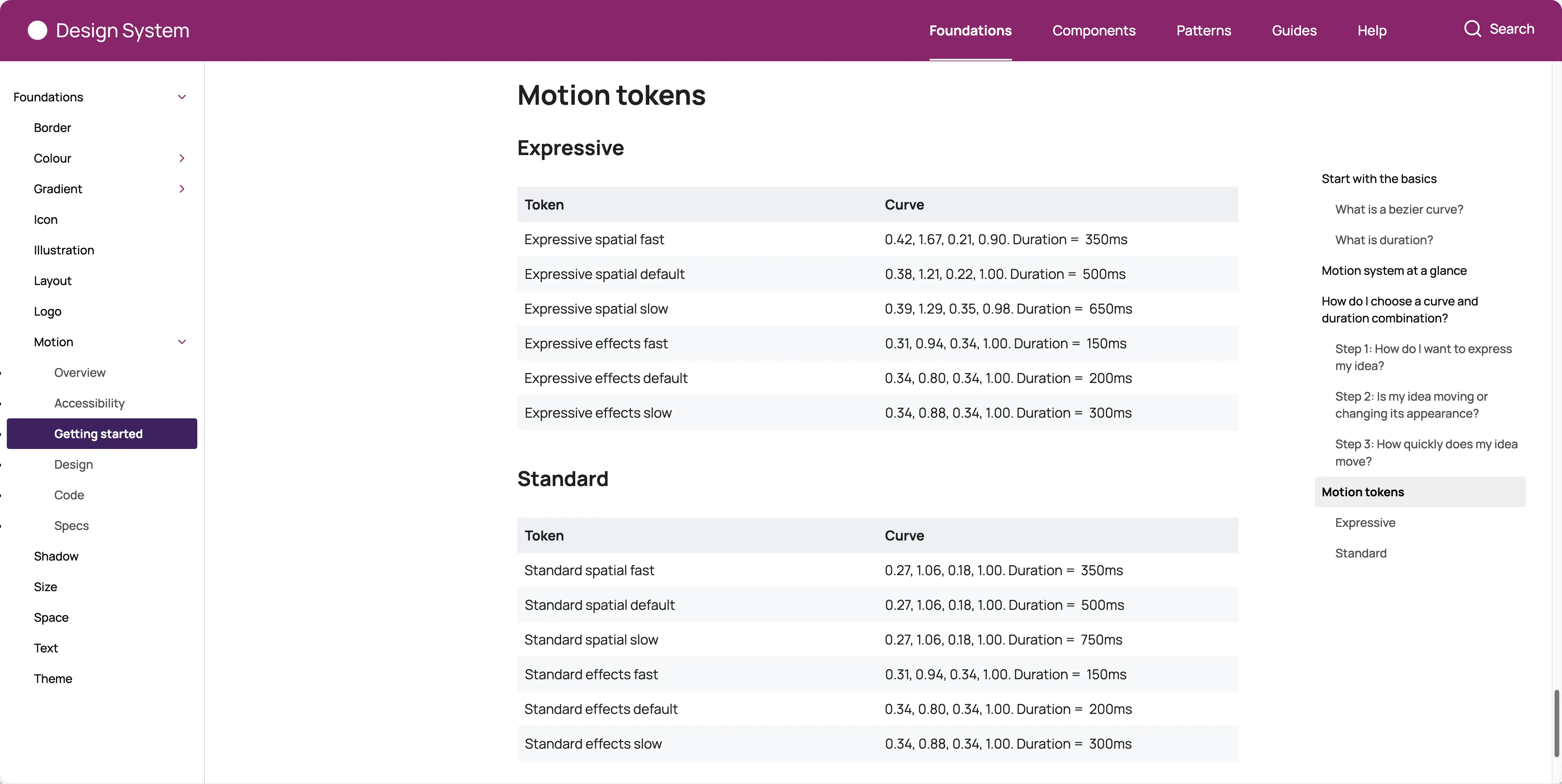
Task: Navigate to the Shadow foundations page
Action: [x=56, y=556]
